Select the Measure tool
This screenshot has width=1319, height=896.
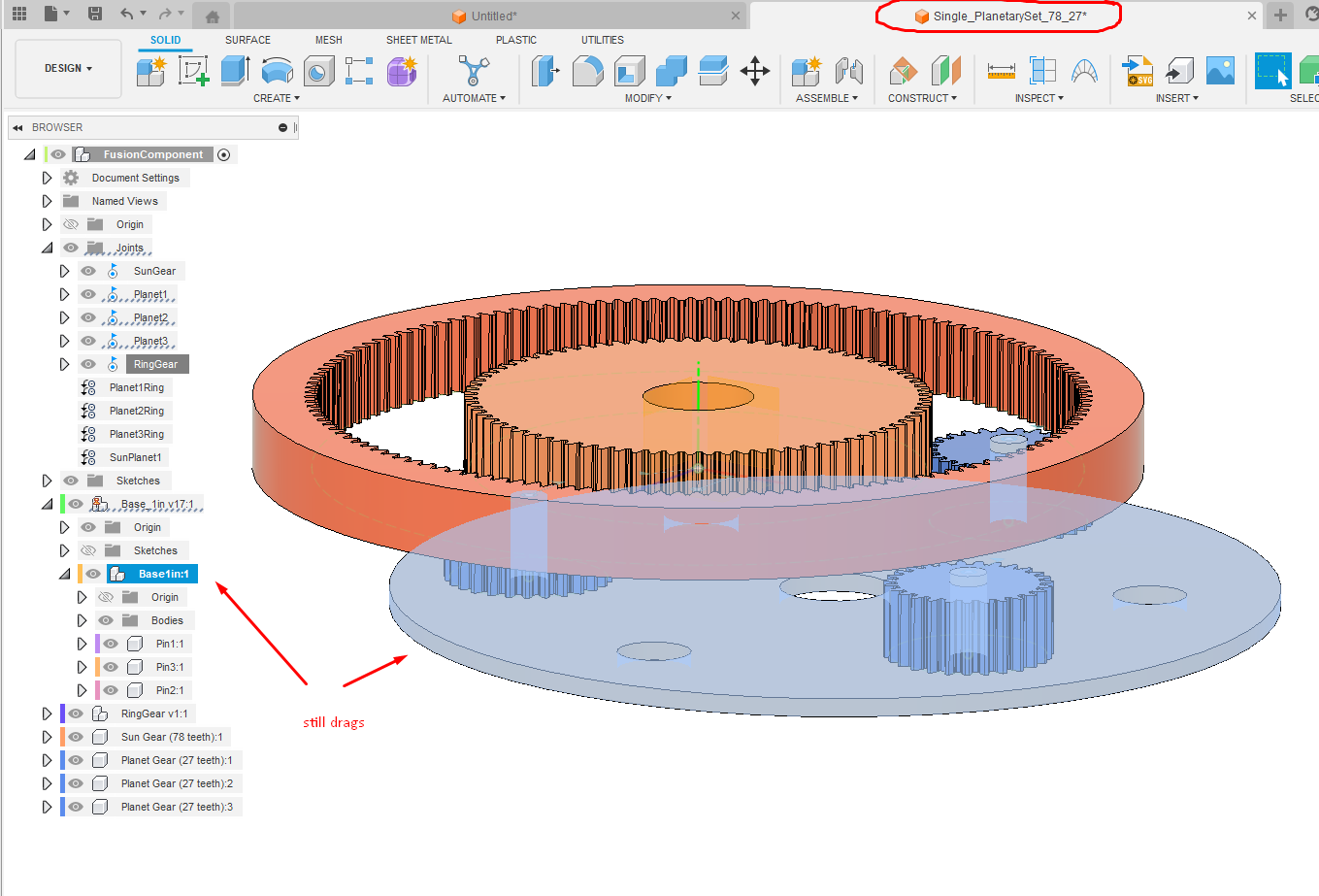1001,71
